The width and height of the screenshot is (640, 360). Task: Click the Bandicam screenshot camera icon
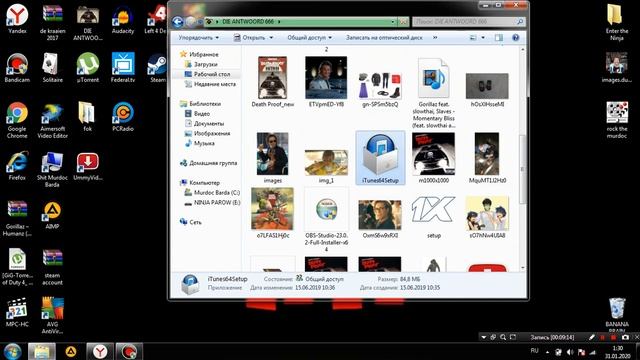625,337
